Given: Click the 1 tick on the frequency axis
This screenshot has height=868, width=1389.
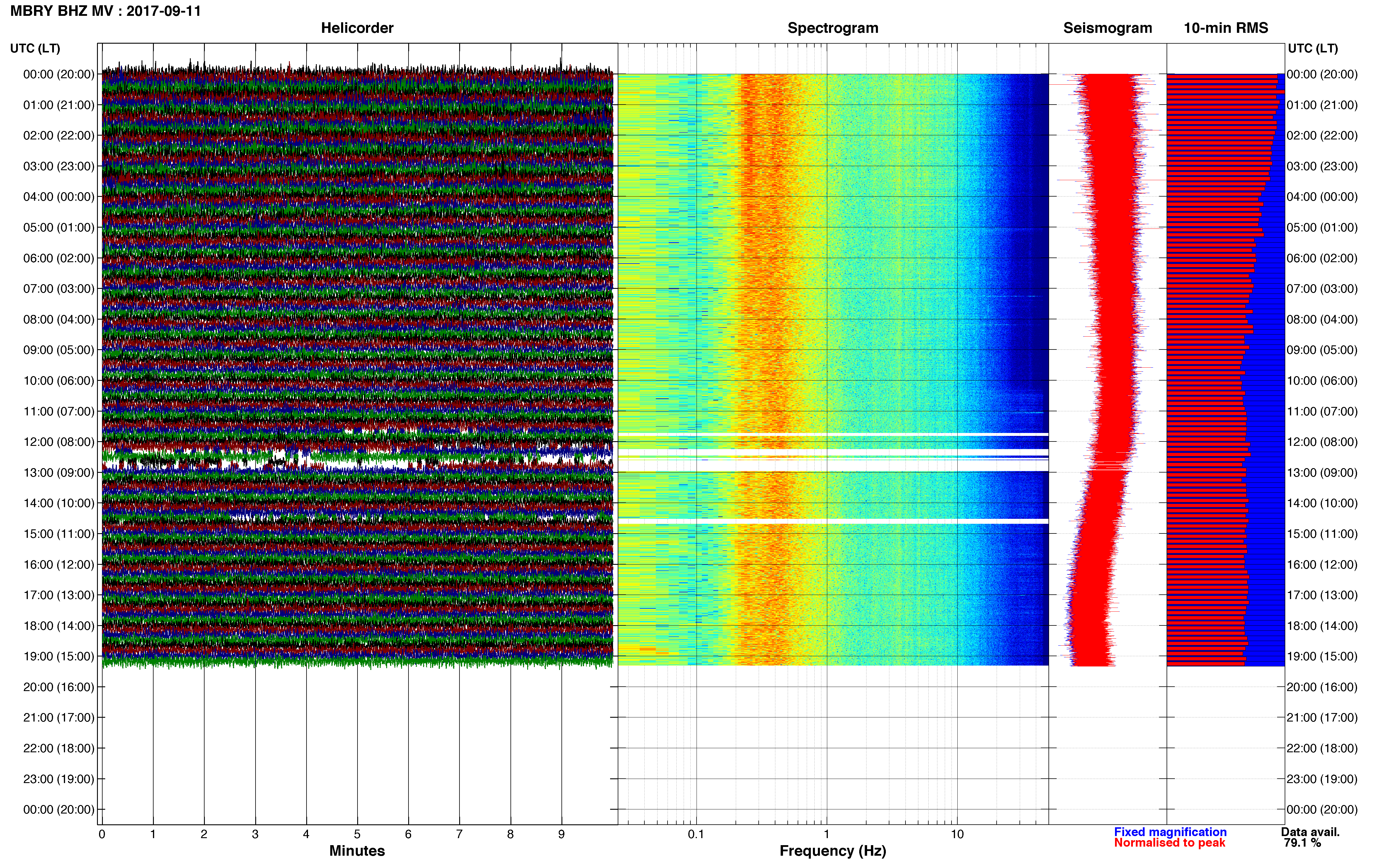Looking at the screenshot, I should click(x=826, y=834).
